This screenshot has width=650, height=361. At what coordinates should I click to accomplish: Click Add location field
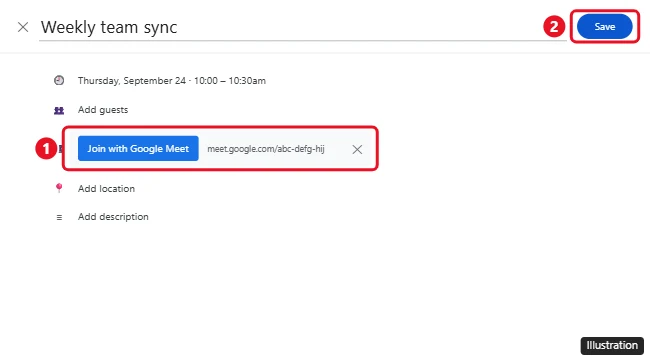click(106, 189)
